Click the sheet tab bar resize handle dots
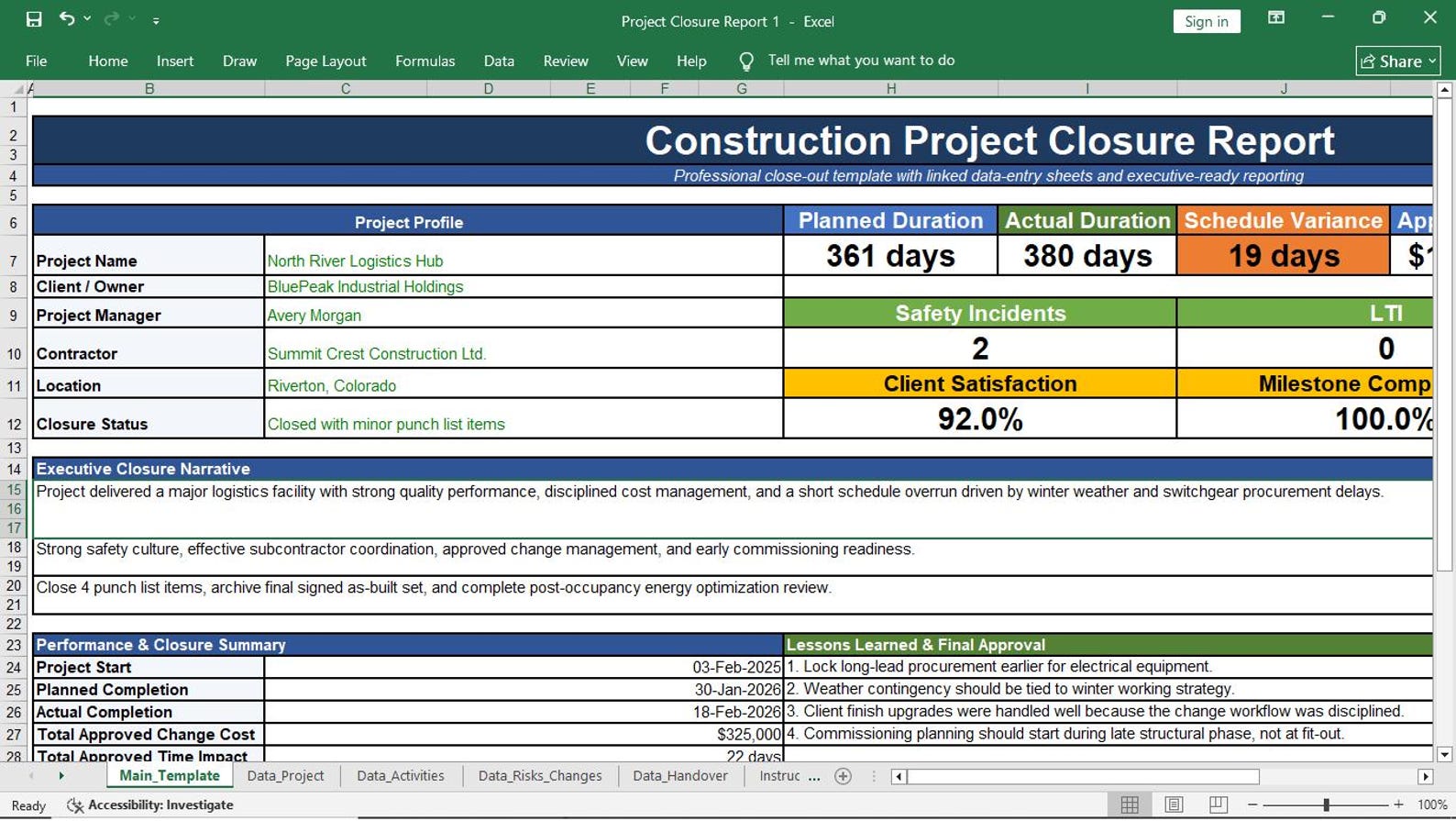 coord(874,777)
